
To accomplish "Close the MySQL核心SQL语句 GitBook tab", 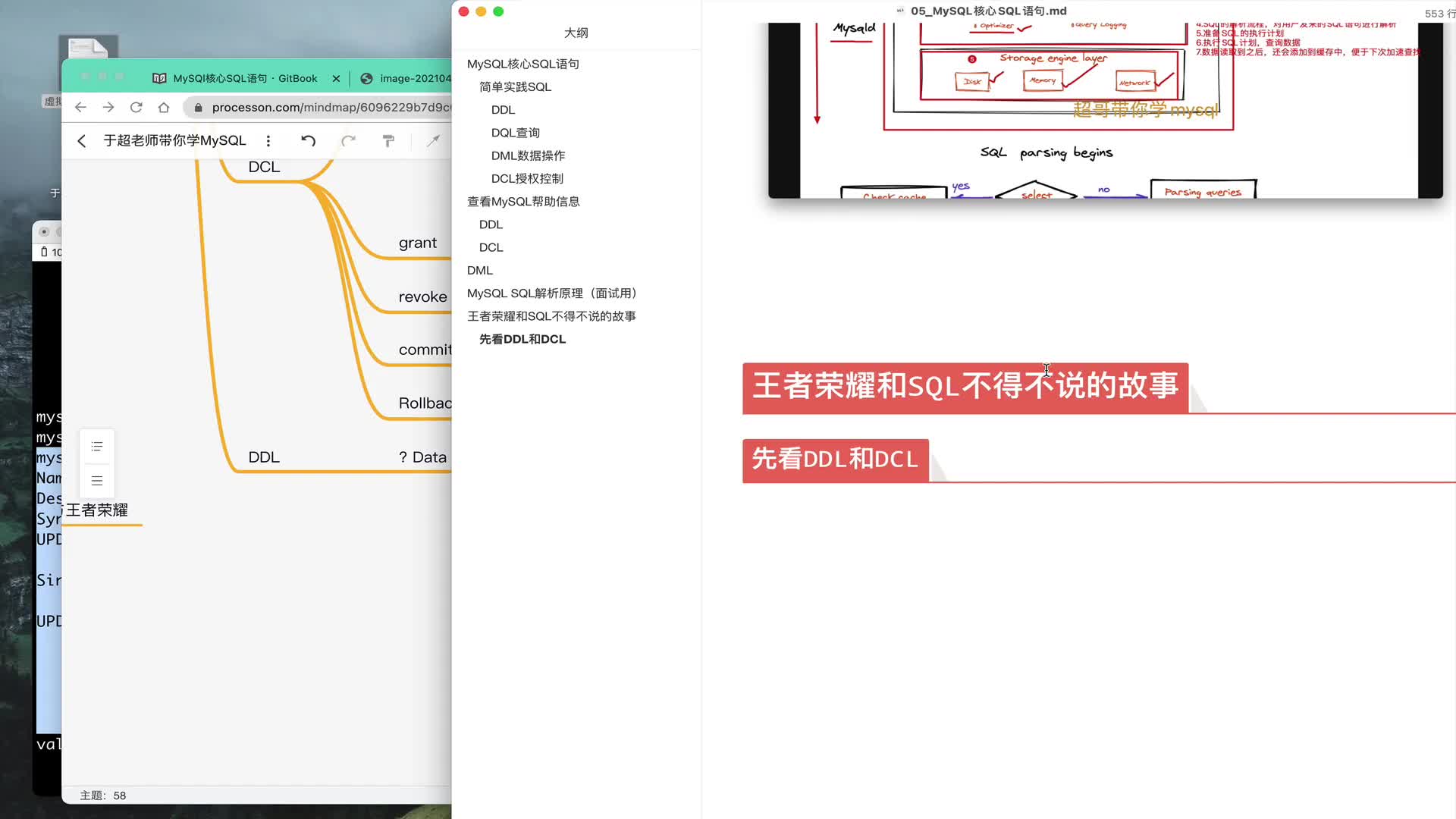I will pyautogui.click(x=336, y=78).
